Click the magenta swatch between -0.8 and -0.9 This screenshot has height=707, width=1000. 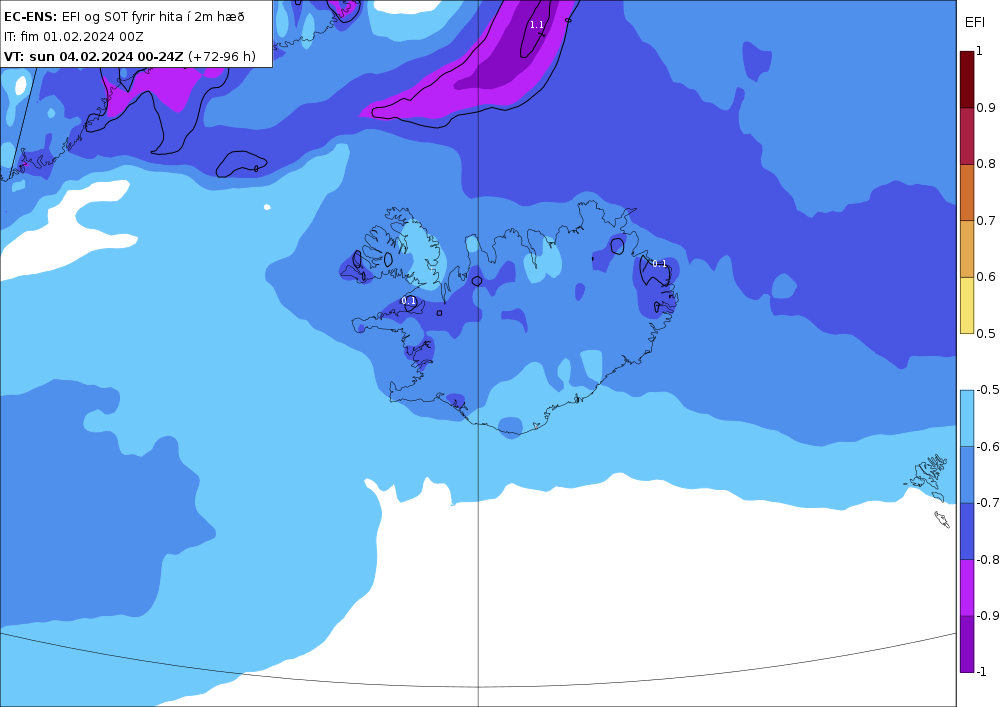point(967,587)
